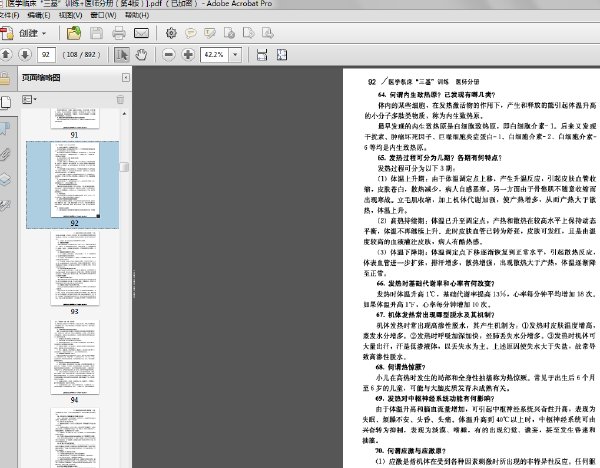Click the thumbnail panel scrollbar handle
Image resolution: width=600 pixels, height=468 pixels.
124,167
